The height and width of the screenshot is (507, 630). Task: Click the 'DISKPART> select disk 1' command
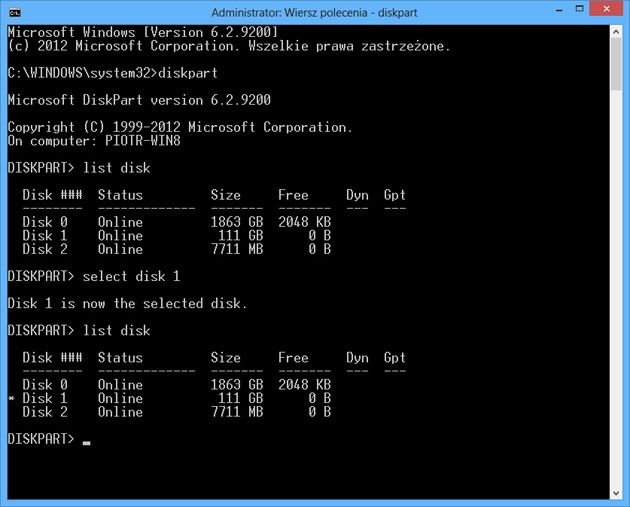click(94, 276)
